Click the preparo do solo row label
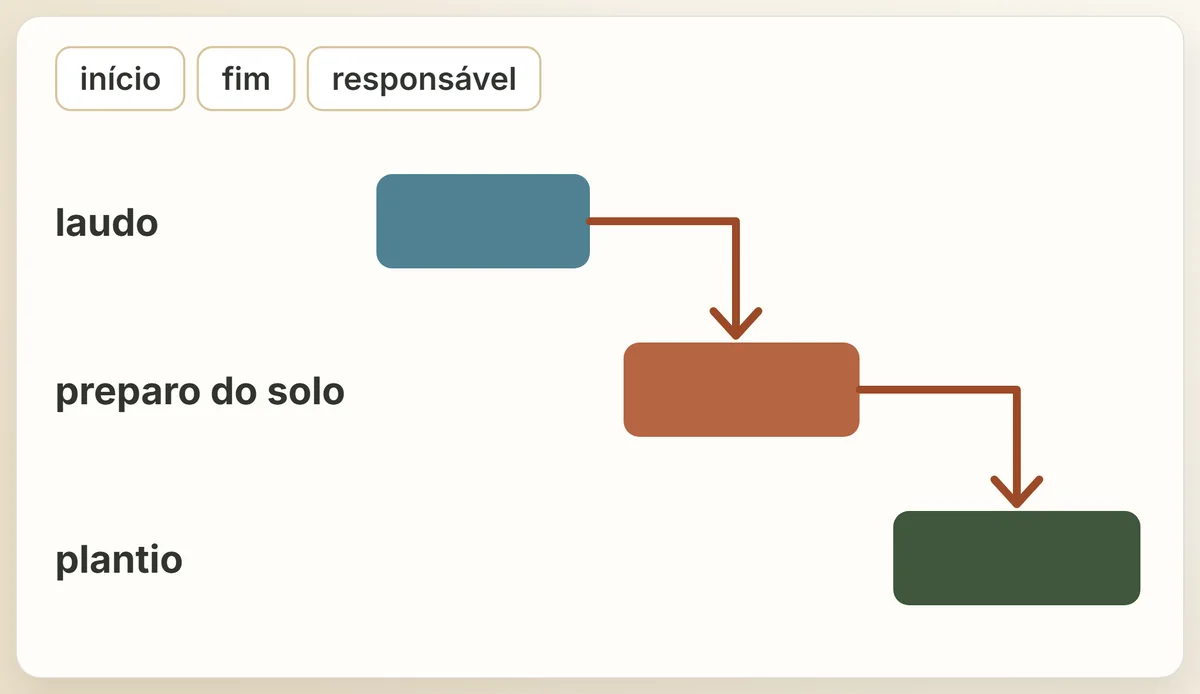 pos(200,391)
